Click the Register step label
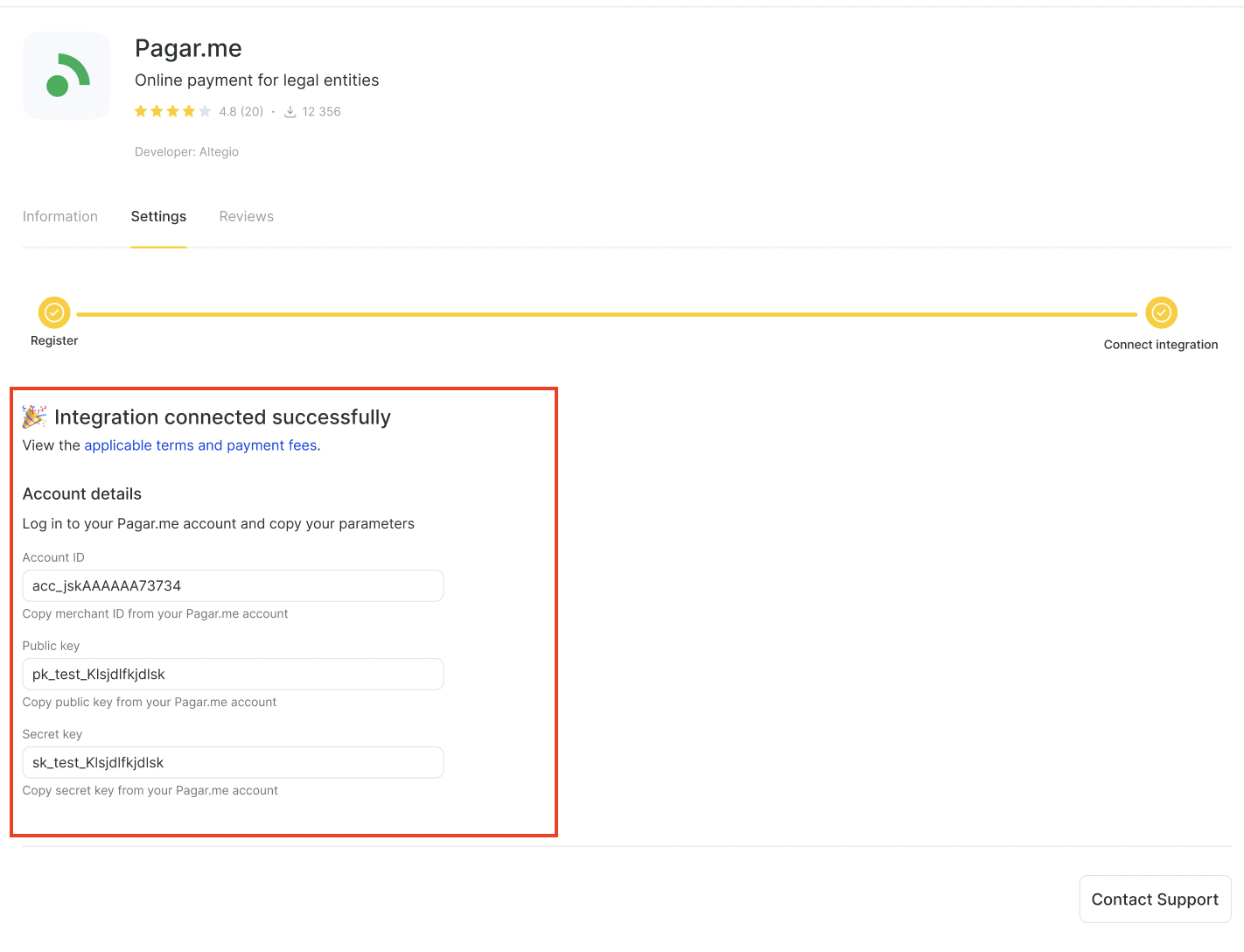This screenshot has width=1244, height=952. (x=54, y=341)
